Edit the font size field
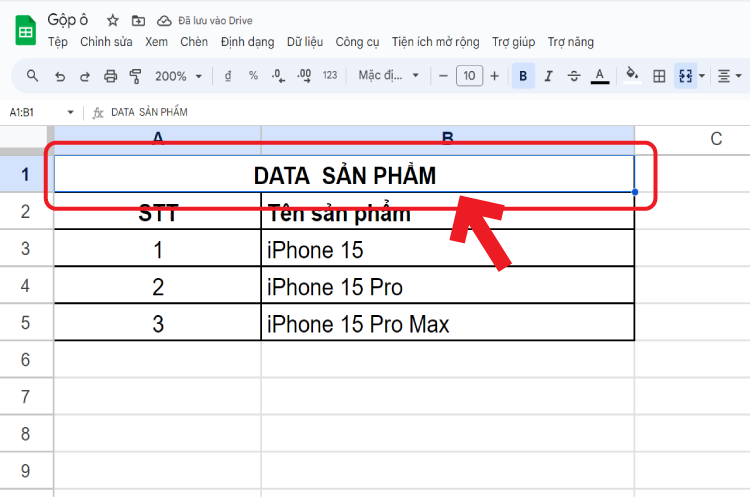The width and height of the screenshot is (750, 501). pyautogui.click(x=469, y=76)
